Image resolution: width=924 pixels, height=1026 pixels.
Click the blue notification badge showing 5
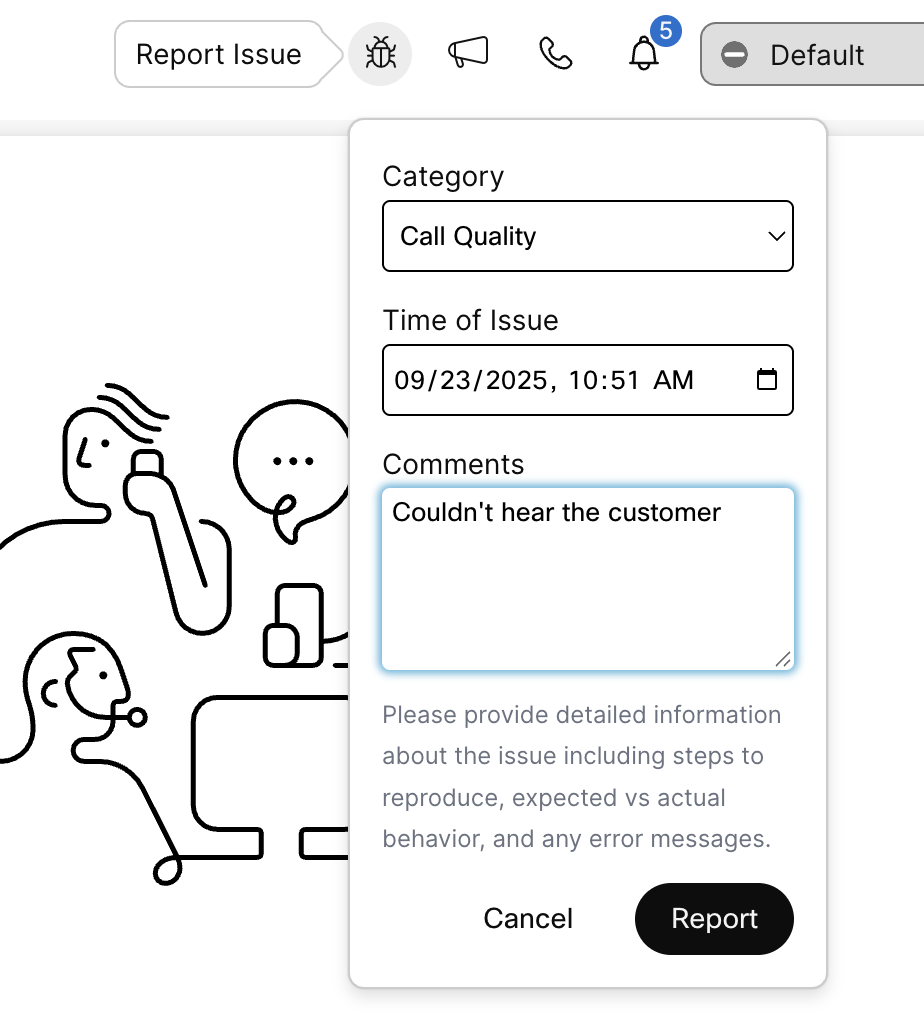click(665, 31)
